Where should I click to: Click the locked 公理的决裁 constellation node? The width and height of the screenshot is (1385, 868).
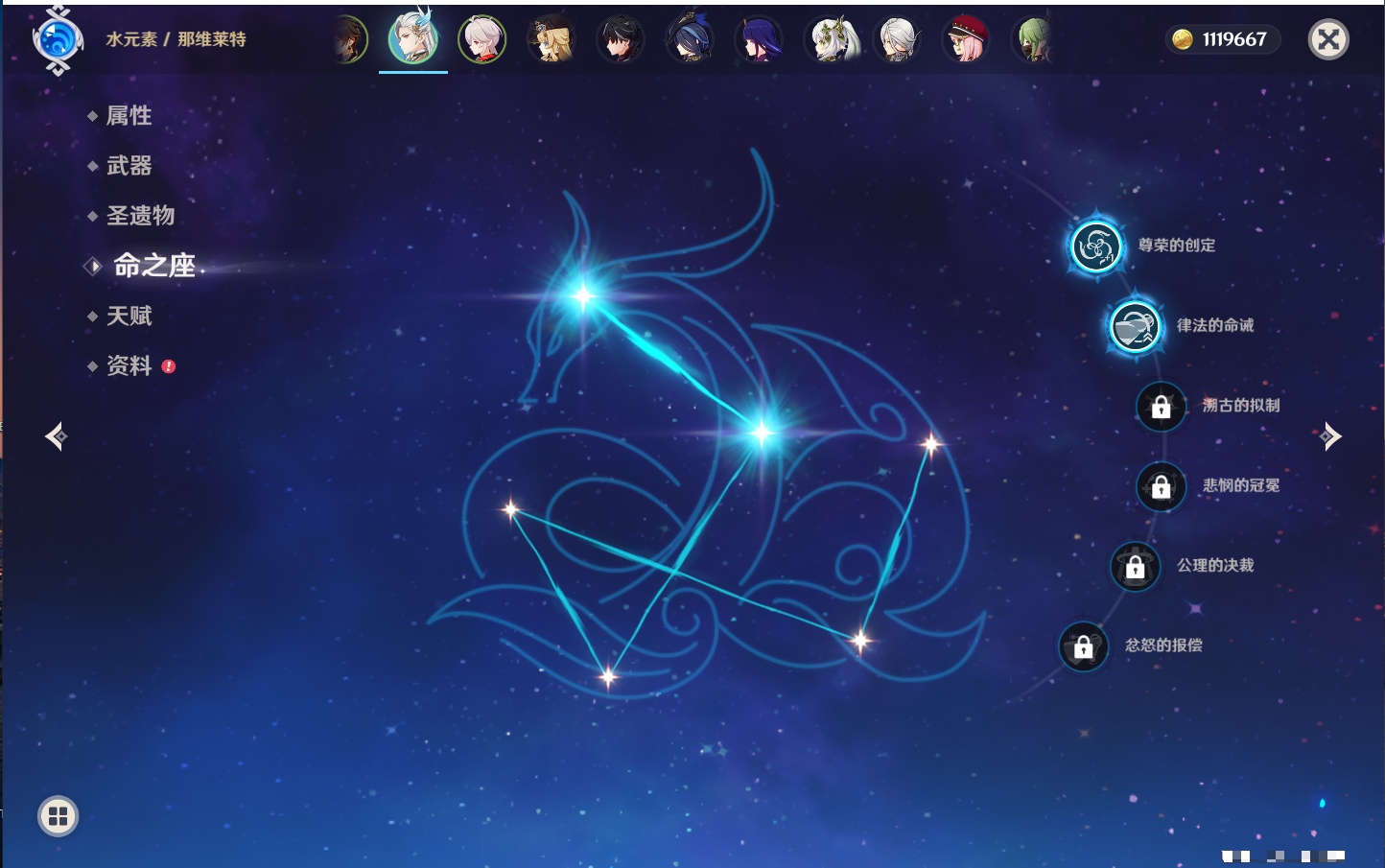pos(1135,566)
